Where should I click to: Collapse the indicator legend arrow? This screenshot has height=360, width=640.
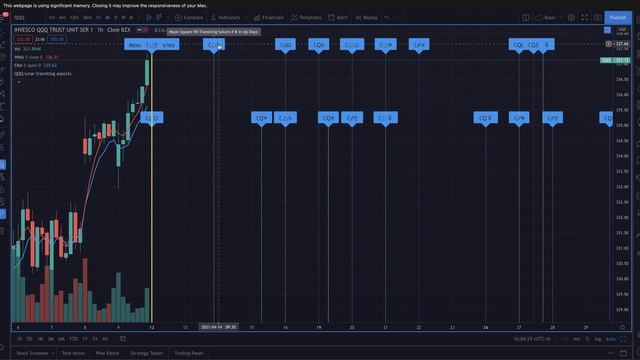[19, 82]
